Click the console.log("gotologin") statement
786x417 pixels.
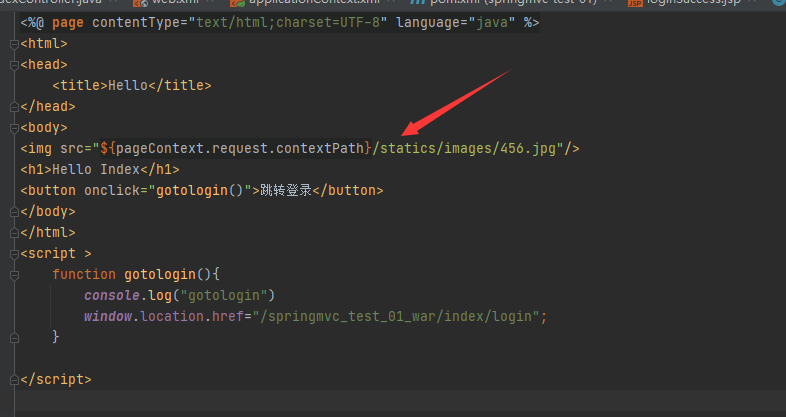click(179, 296)
